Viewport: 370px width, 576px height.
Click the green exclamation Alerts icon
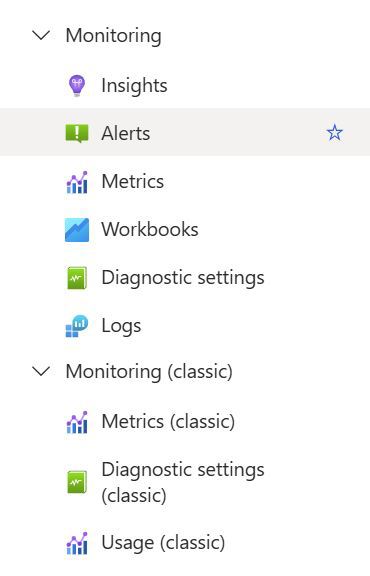coord(77,133)
